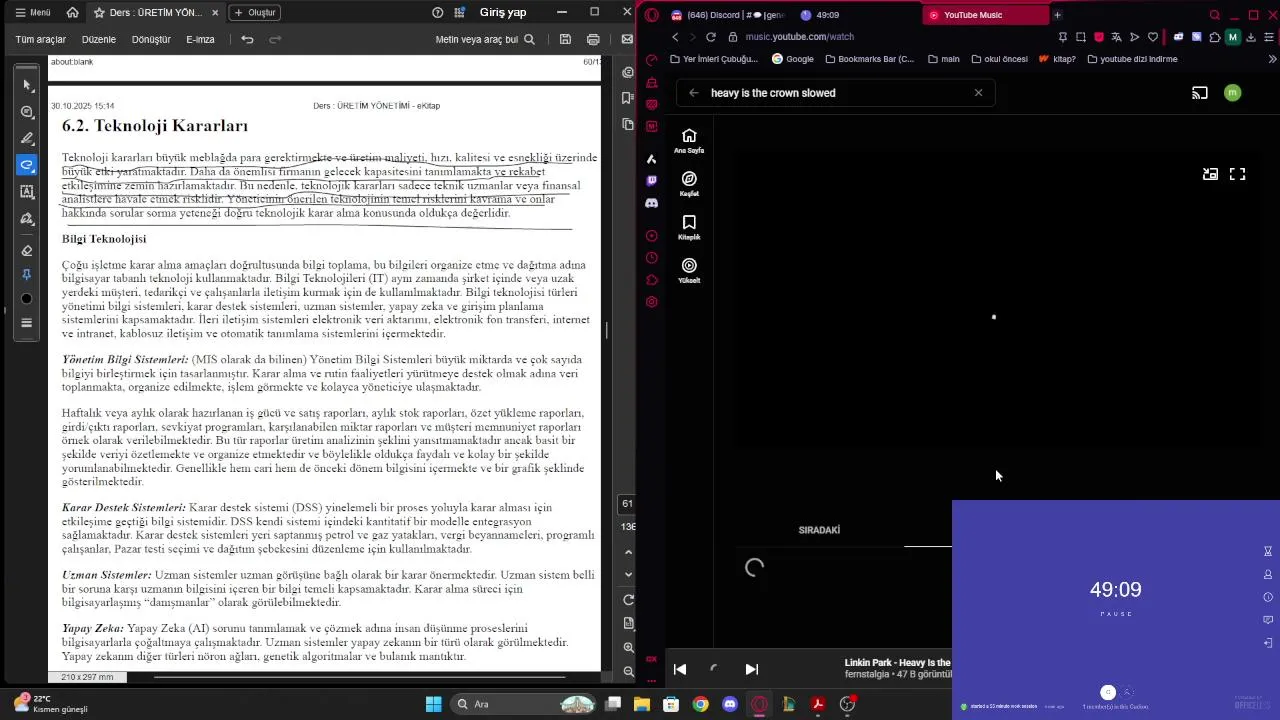Image resolution: width=1280 pixels, height=720 pixels.
Task: Select the arrow selection tool in Acrobat
Action: (x=27, y=85)
